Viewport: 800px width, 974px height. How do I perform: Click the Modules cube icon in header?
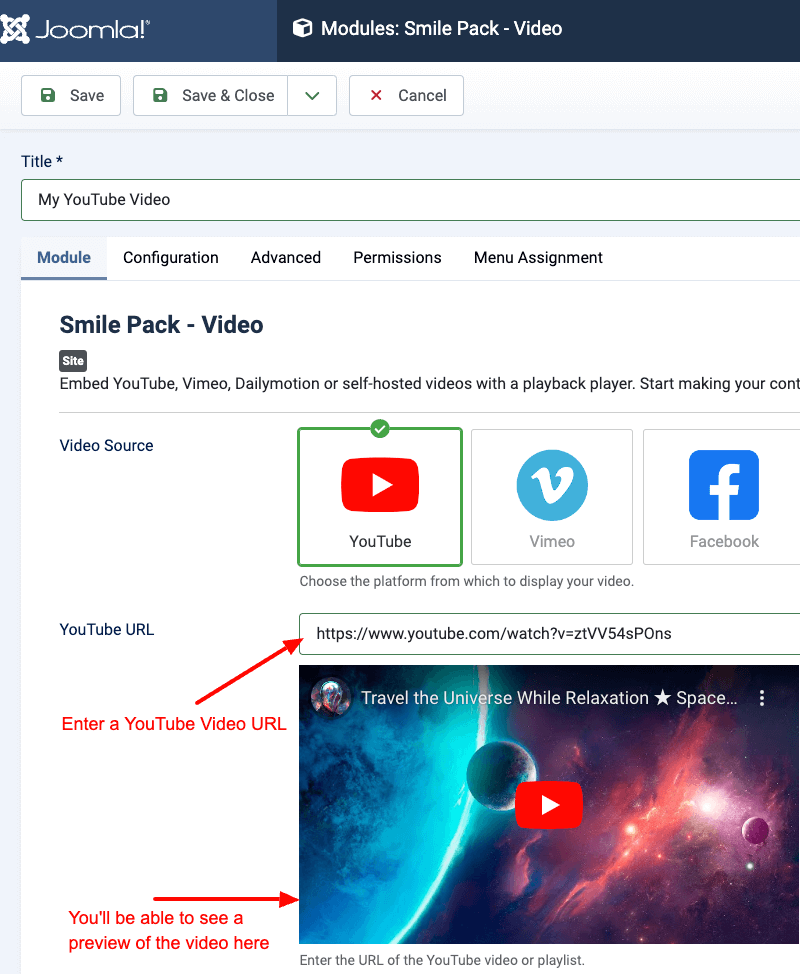(x=302, y=29)
